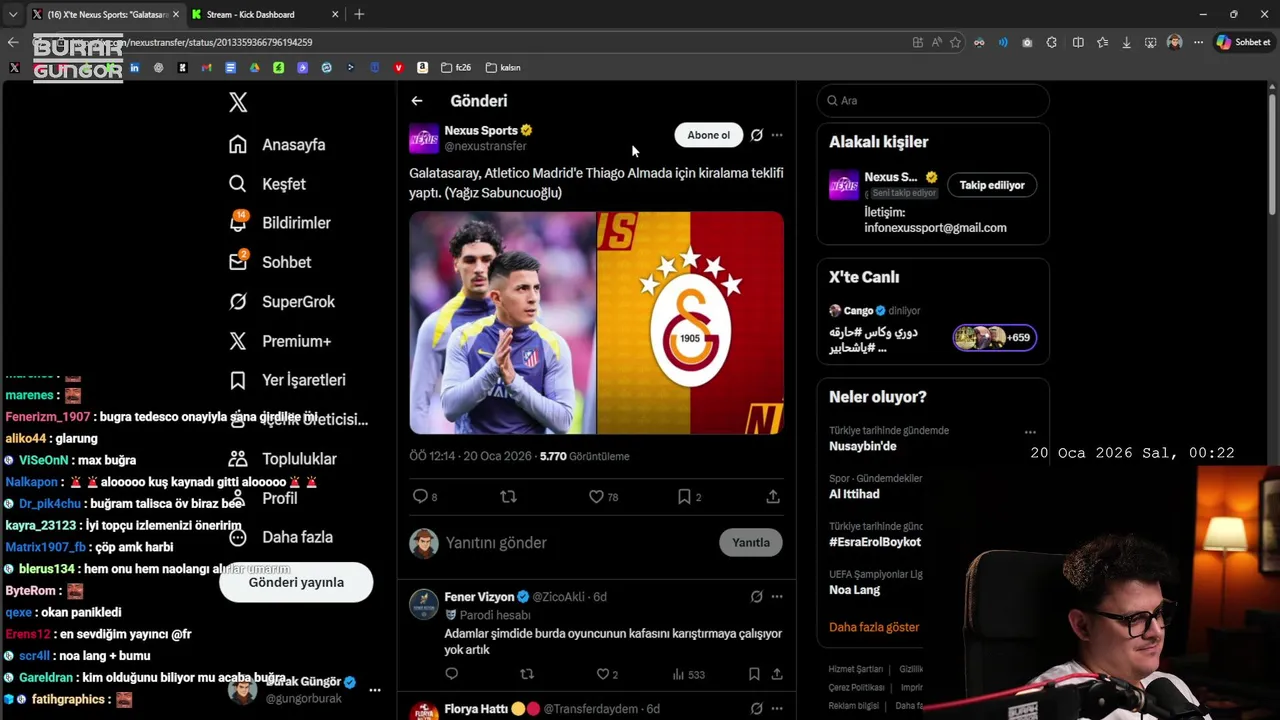Viewport: 1280px width, 720px height.
Task: Click the repost icon on the main post
Action: 508,496
